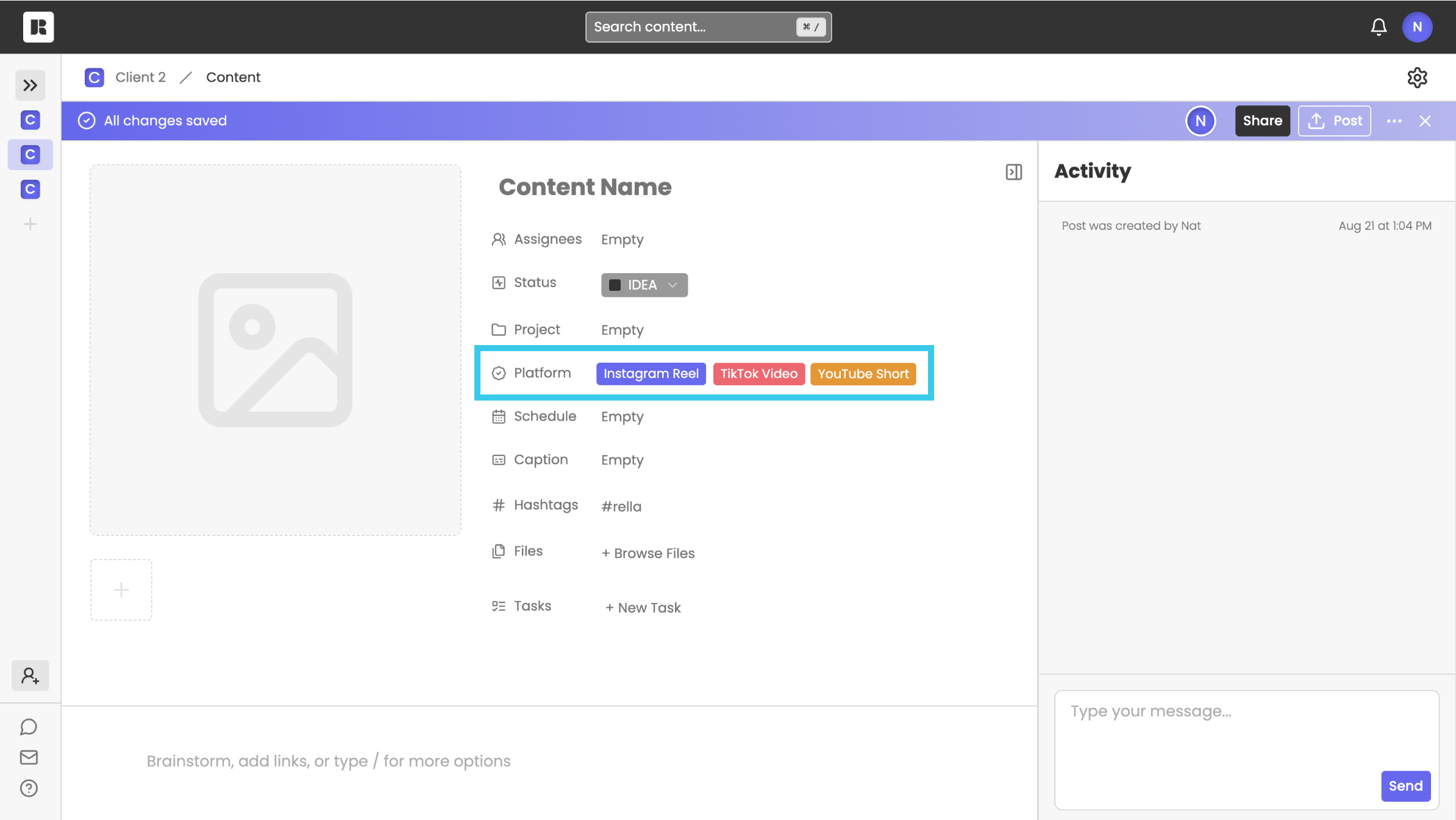Set Schedule Empty value
The height and width of the screenshot is (820, 1456).
(x=622, y=416)
